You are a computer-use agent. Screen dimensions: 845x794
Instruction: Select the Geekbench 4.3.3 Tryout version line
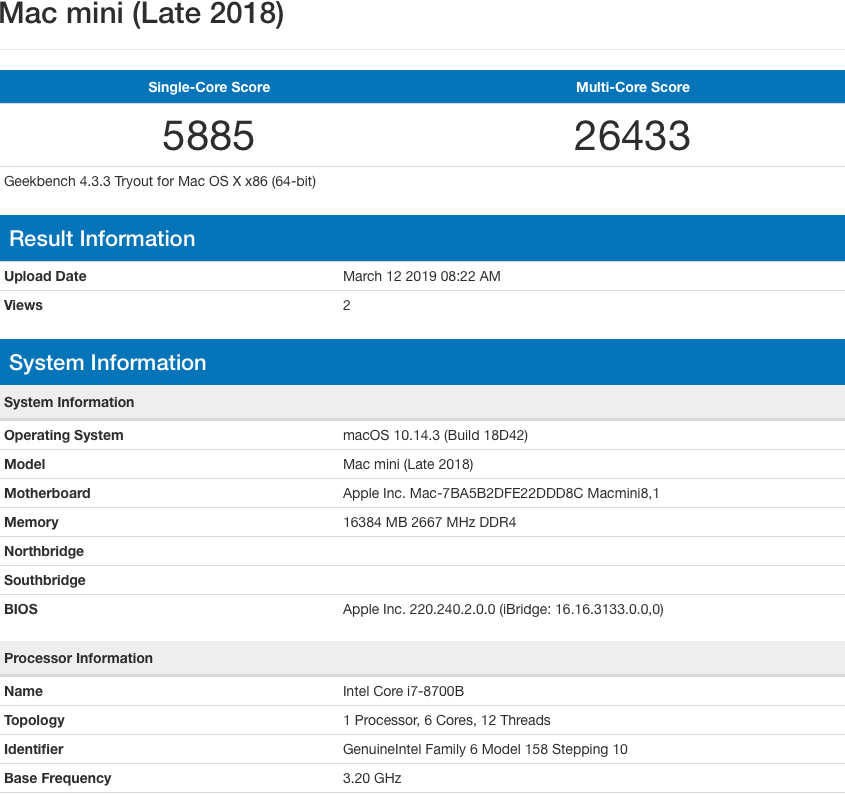tap(160, 182)
